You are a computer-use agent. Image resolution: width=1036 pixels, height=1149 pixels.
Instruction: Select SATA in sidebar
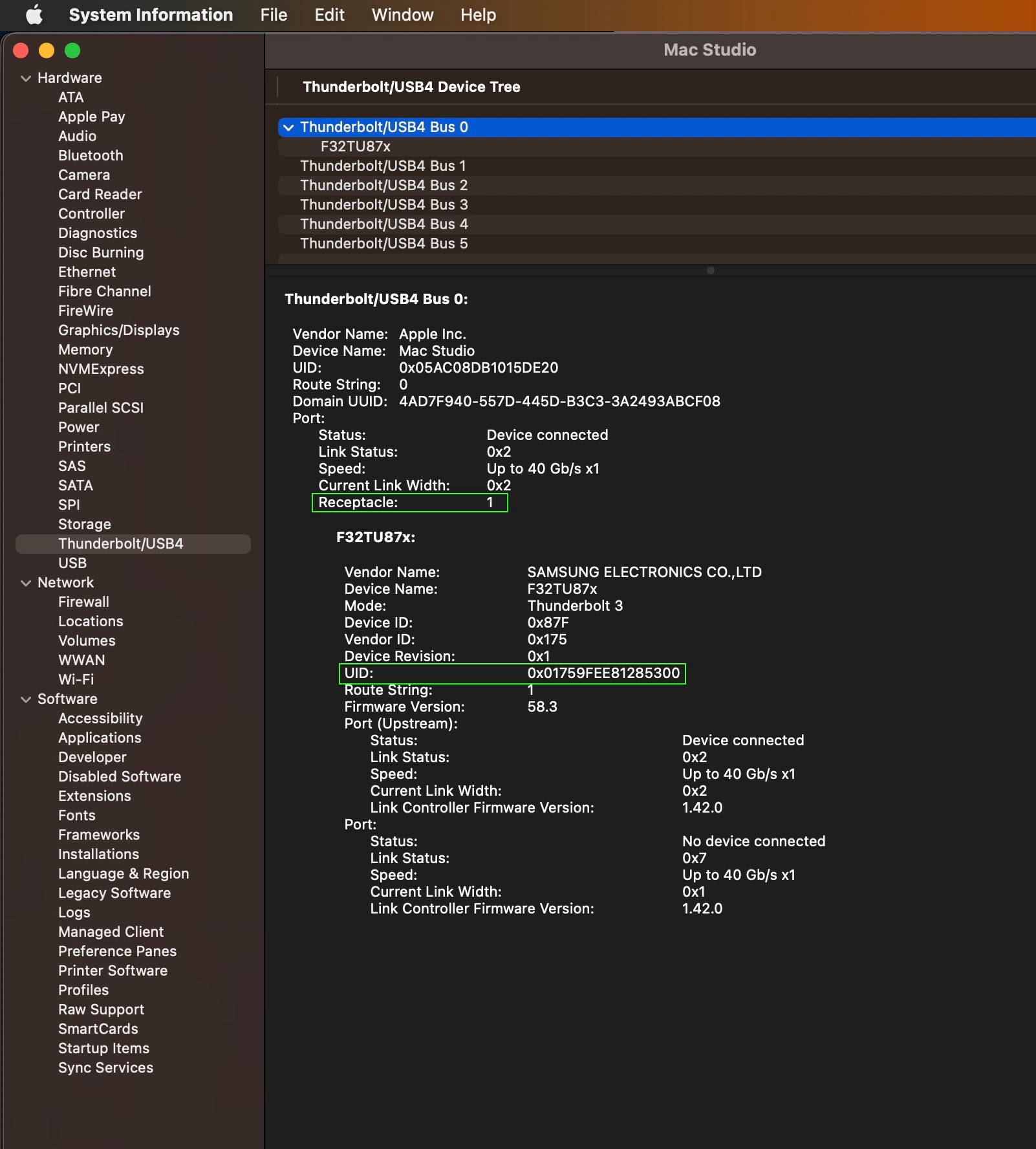[x=75, y=485]
